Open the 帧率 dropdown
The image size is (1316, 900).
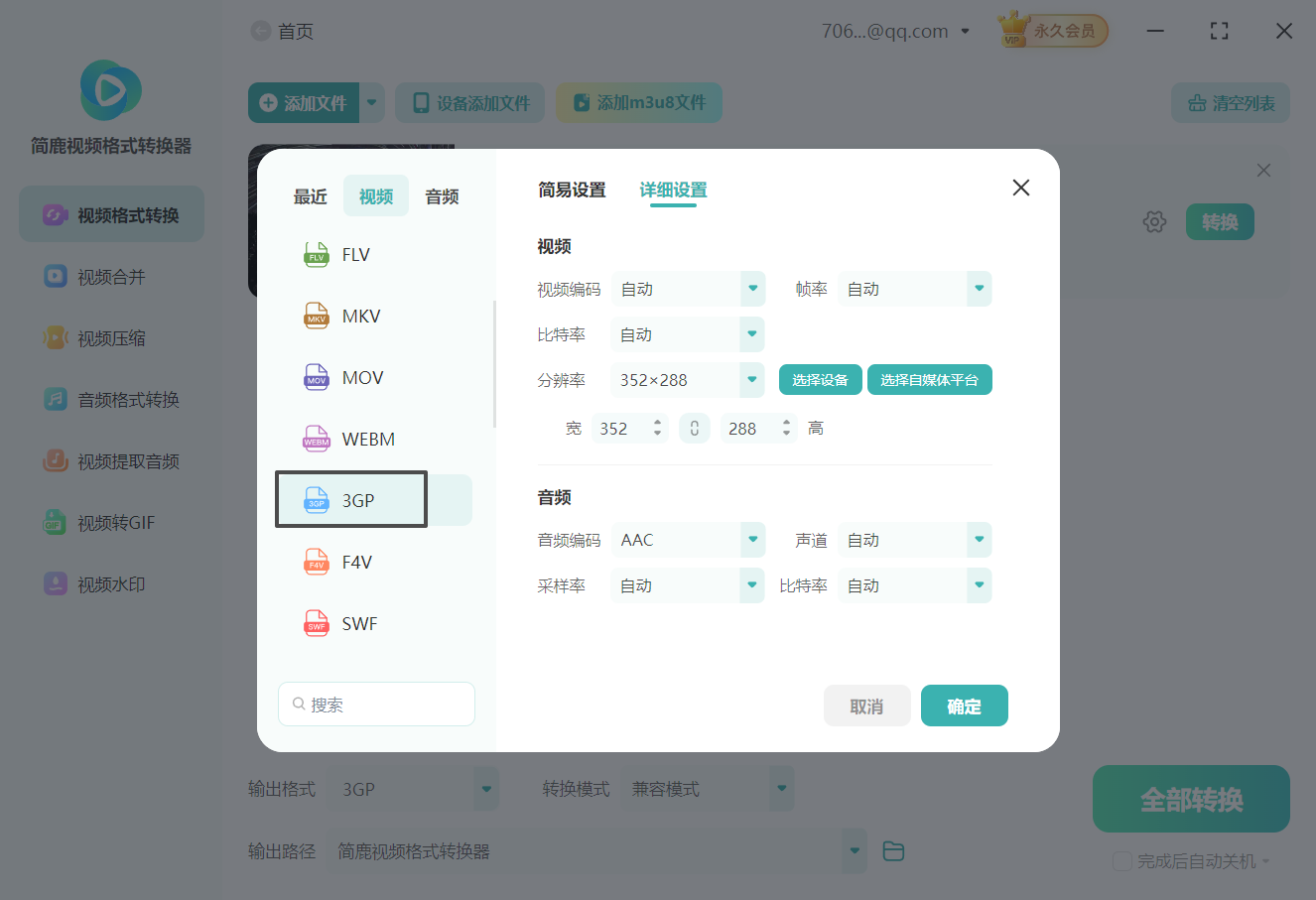tap(914, 288)
